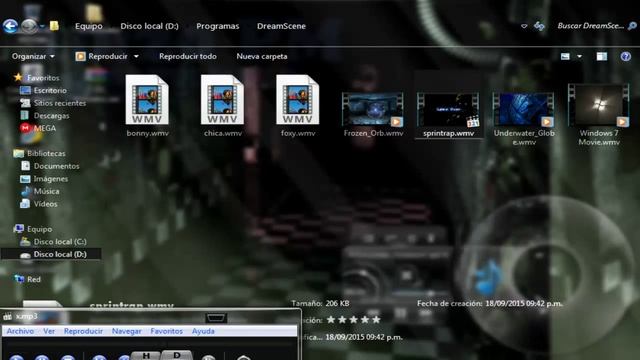Click the forward navigation arrow
640x360 pixels.
pos(29,26)
